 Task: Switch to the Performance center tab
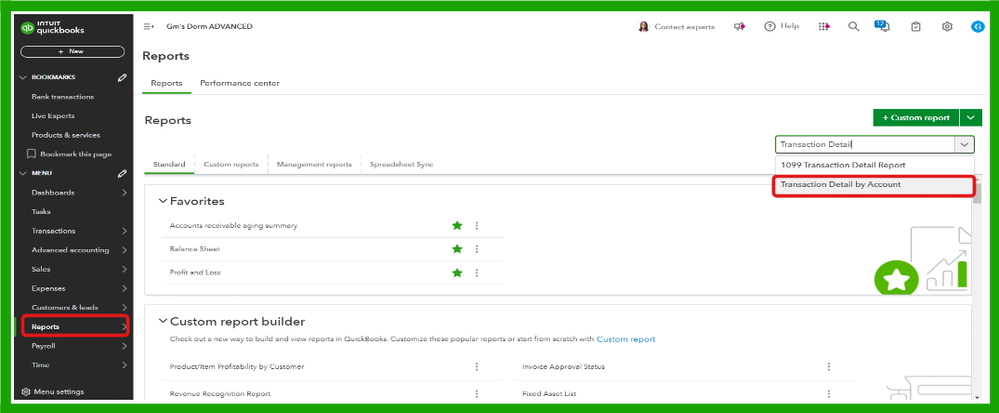click(240, 83)
